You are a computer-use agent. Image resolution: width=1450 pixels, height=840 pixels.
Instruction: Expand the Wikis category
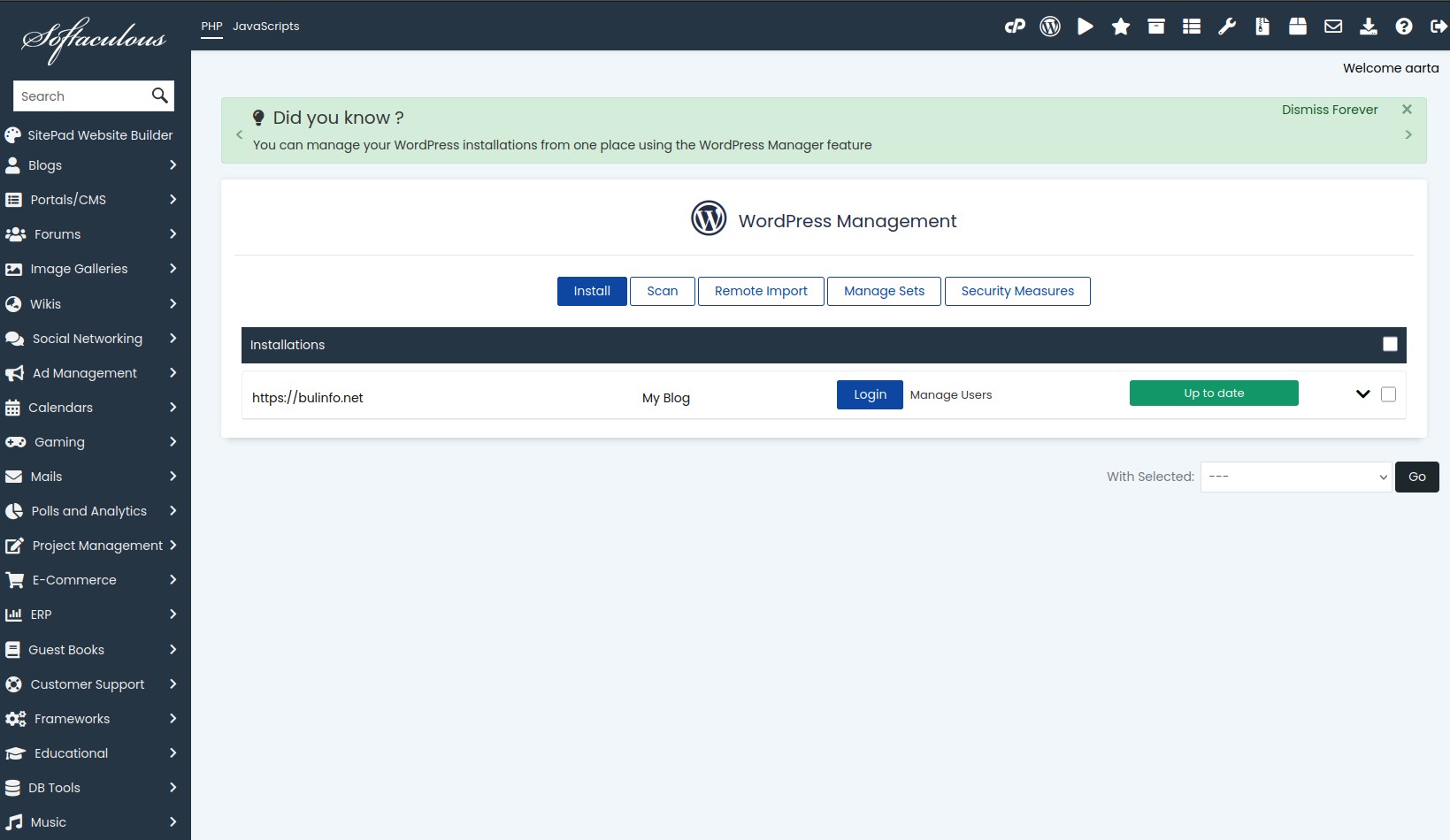pos(173,304)
